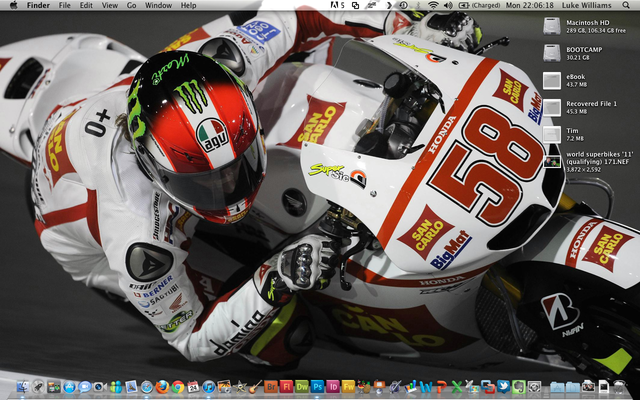Screen dimensions: 640x400
Task: Launch Adobe Flash (Fl) from dock
Action: 286,386
